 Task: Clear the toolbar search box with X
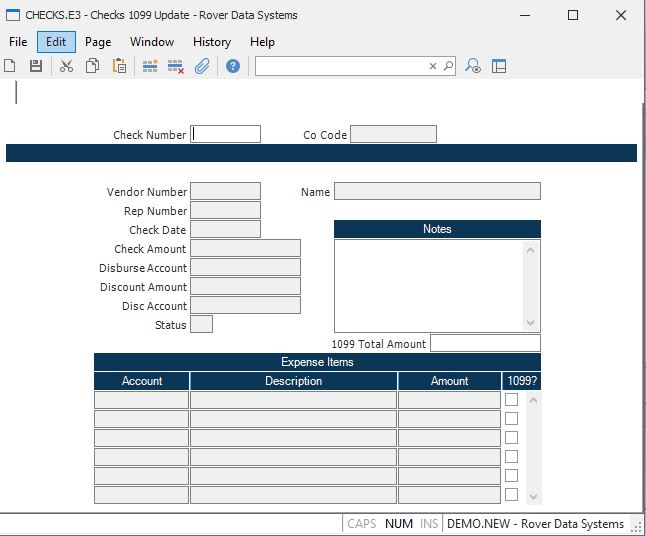point(433,66)
